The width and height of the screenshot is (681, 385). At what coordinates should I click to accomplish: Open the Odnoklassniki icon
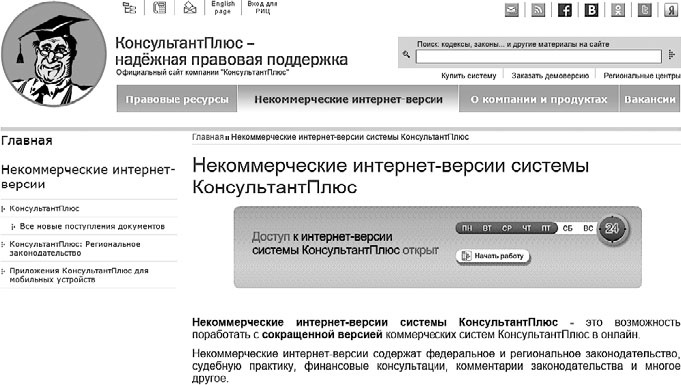click(618, 10)
